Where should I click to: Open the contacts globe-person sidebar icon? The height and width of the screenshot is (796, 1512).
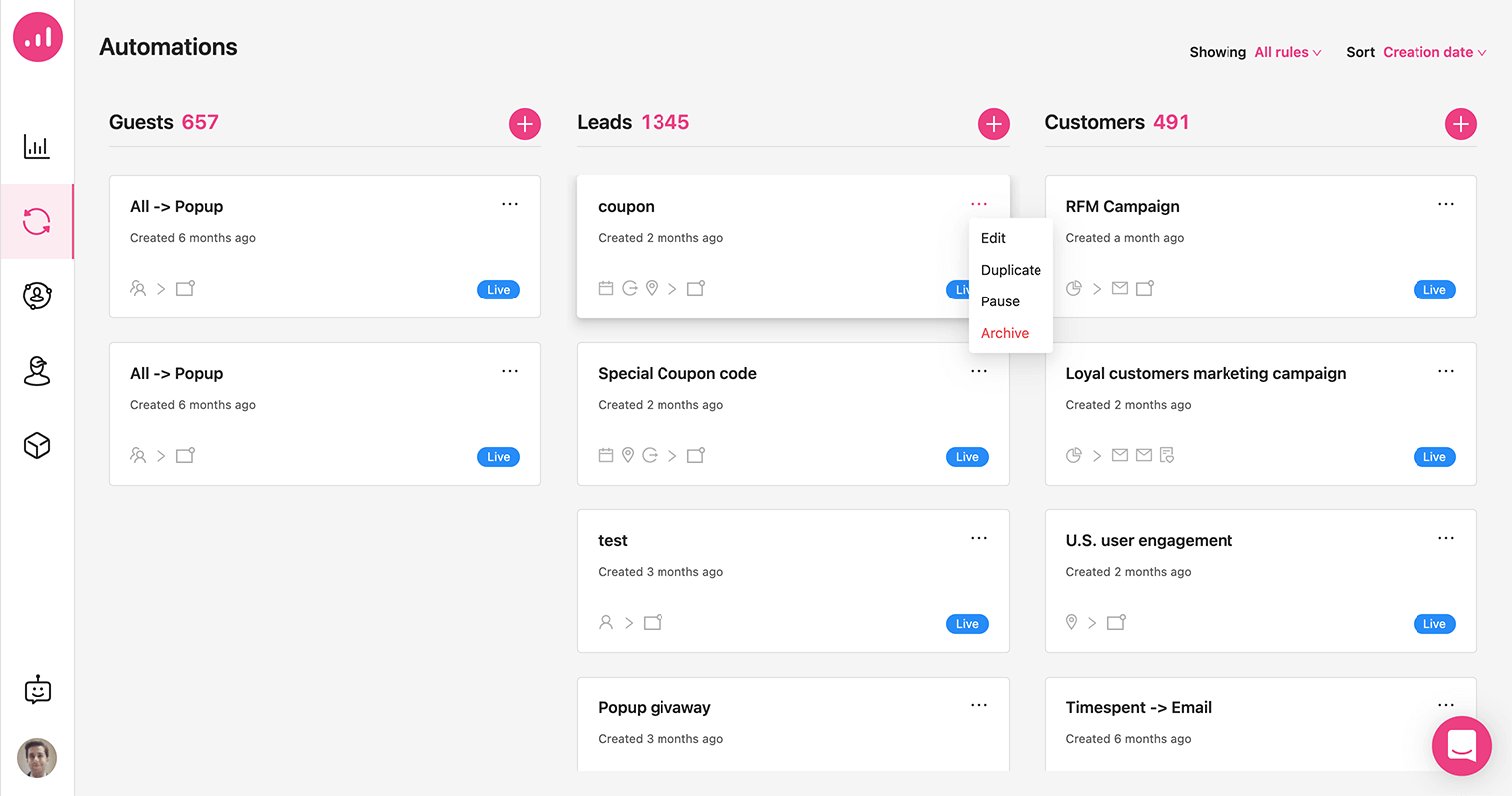click(37, 296)
